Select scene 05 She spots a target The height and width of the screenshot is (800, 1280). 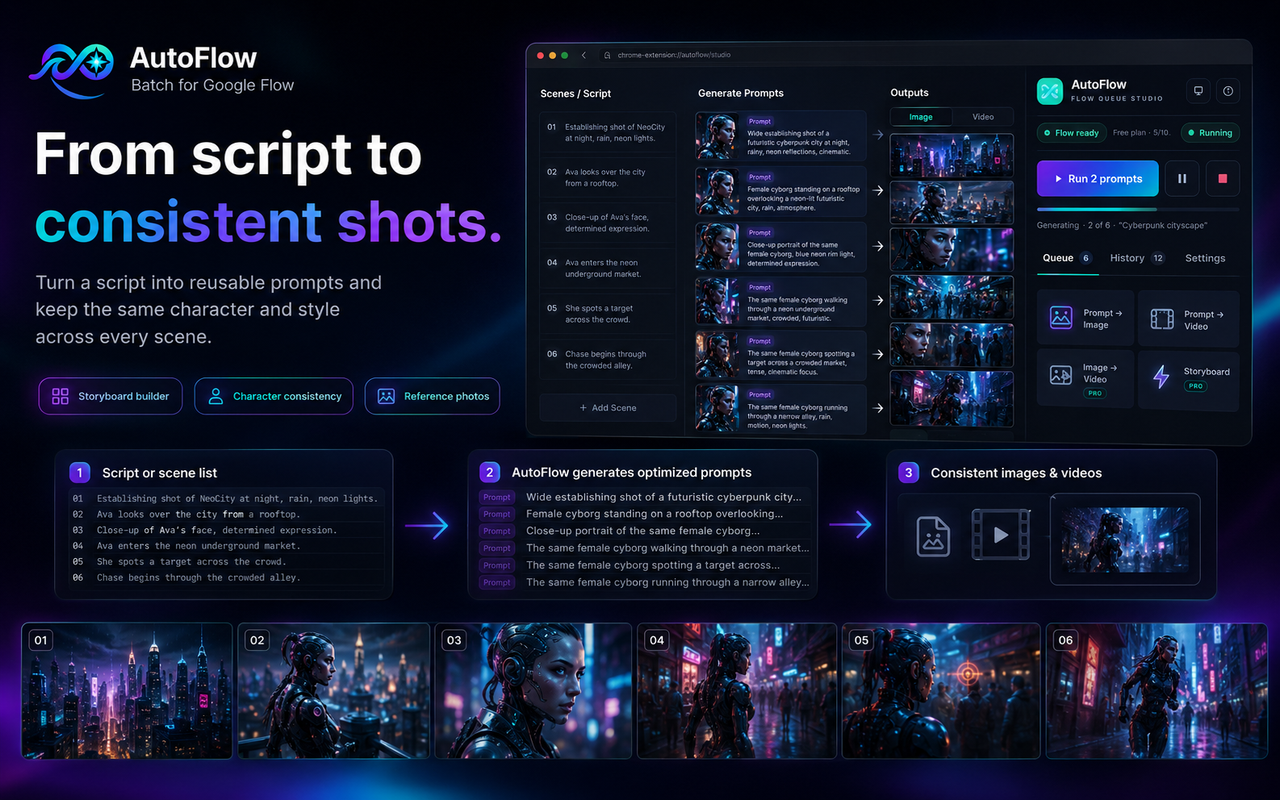608,314
